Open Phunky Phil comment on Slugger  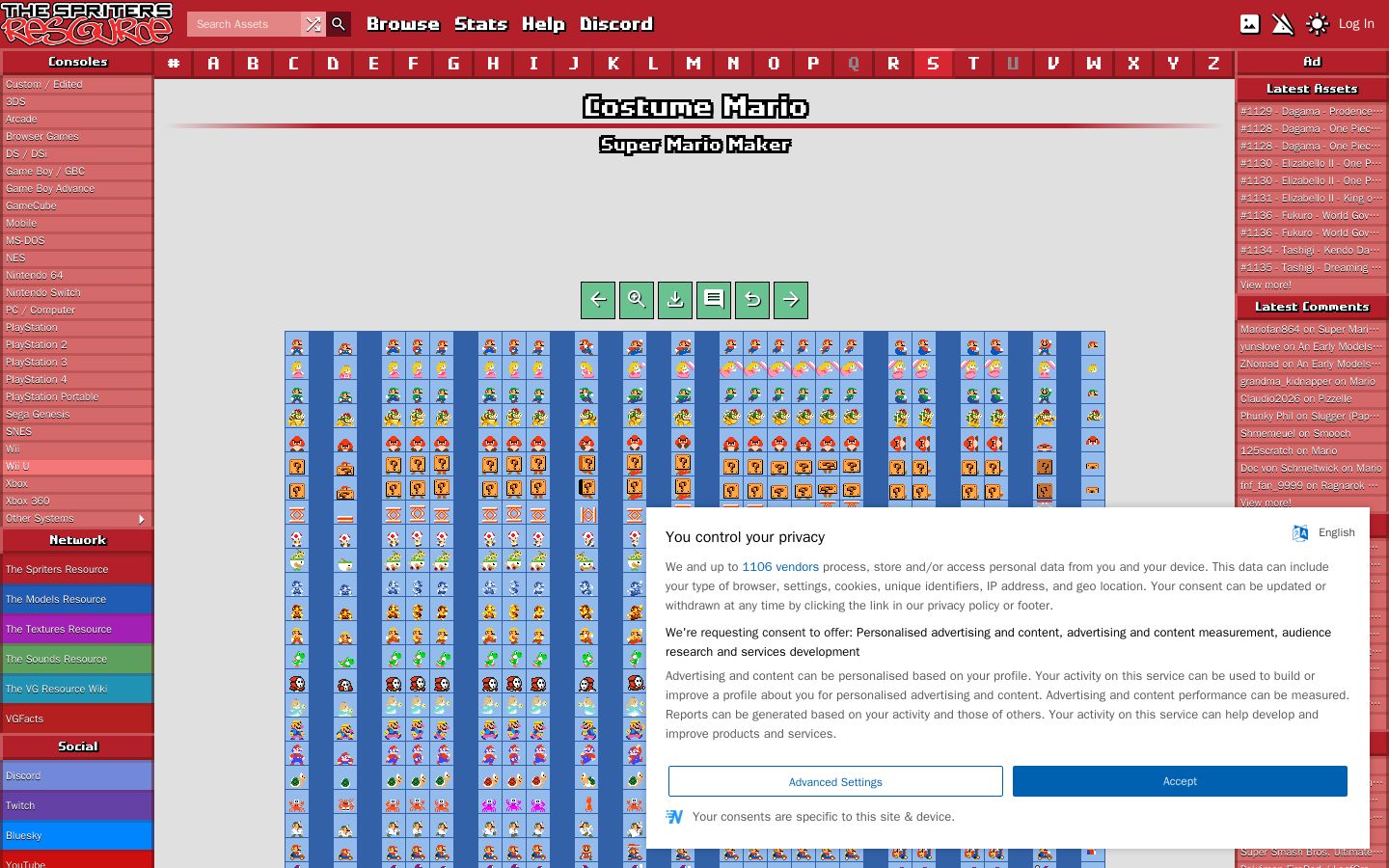(1312, 417)
